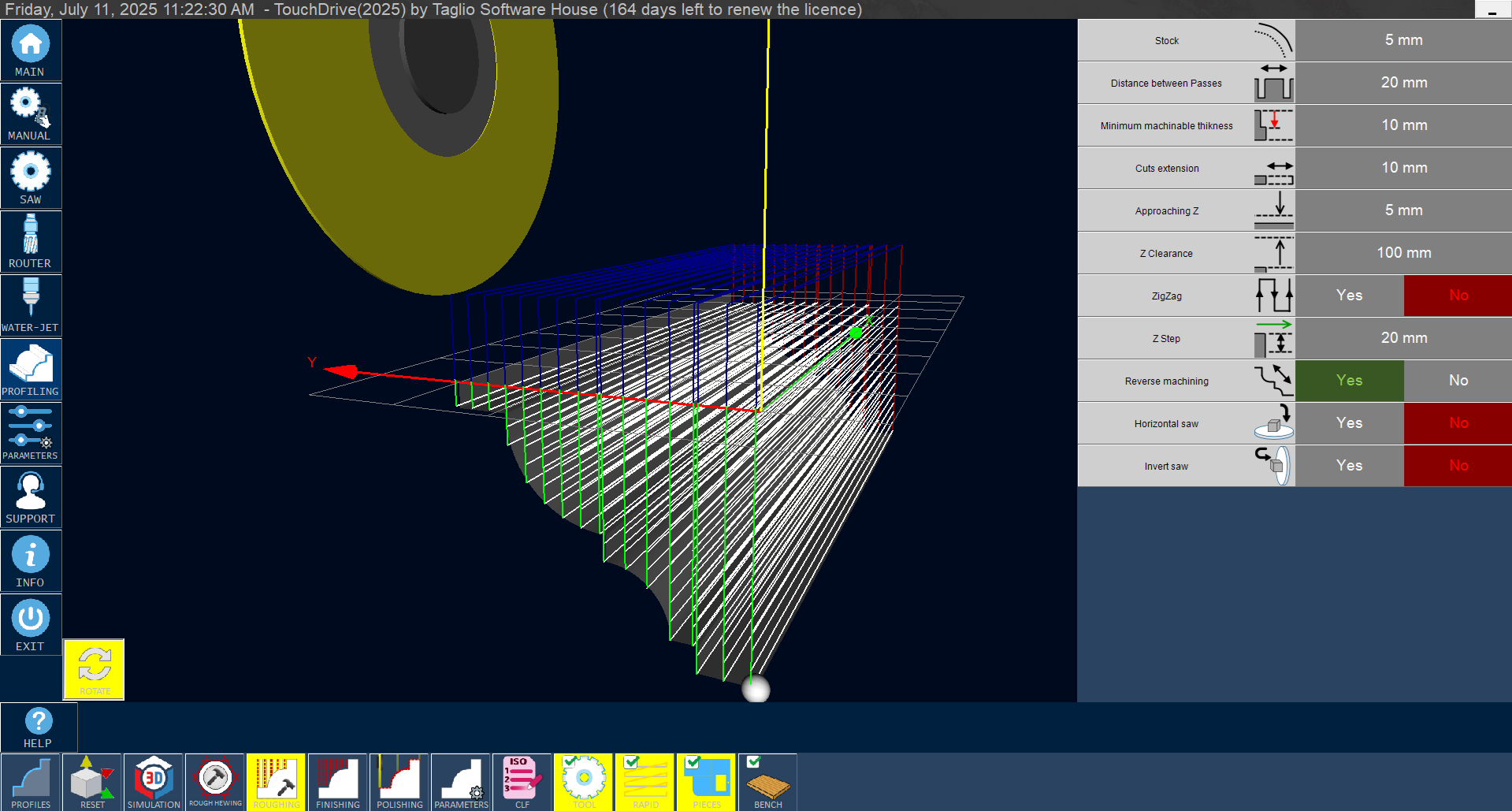This screenshot has height=811, width=1512.
Task: Enable Horizontal saw with Yes
Action: pos(1349,423)
